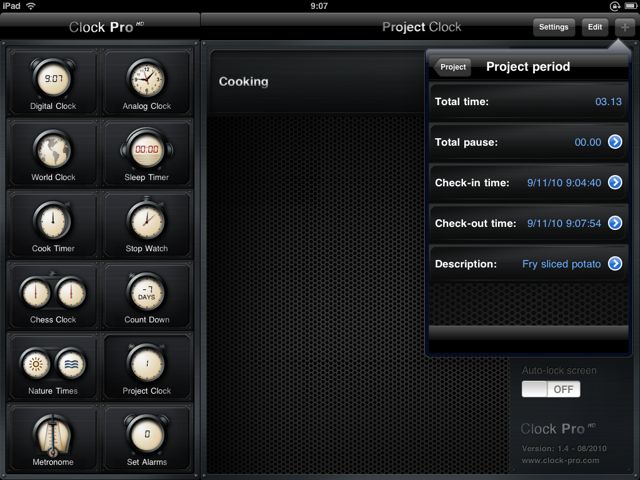Toggle the Auto-lock screen switch
Viewport: 640px width, 480px height.
(551, 389)
